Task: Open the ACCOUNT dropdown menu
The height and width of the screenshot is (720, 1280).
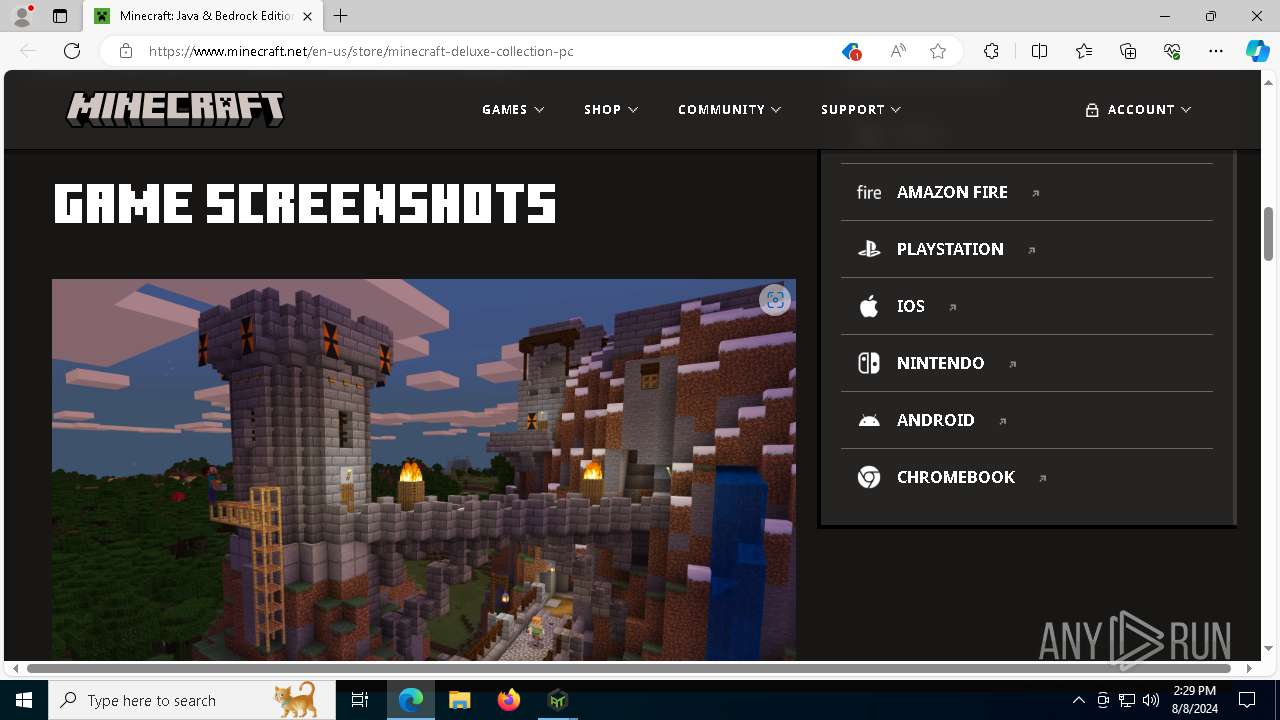Action: coord(1138,109)
